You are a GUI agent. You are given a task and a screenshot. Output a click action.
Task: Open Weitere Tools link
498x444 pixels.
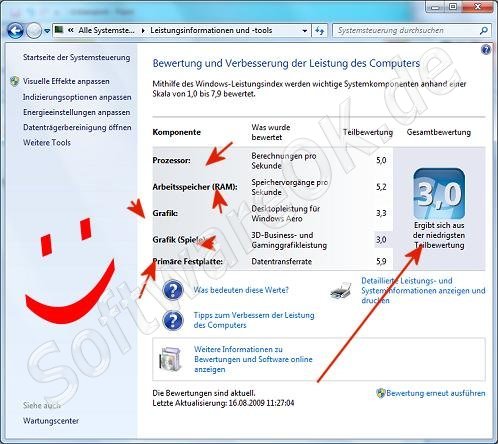coord(47,143)
